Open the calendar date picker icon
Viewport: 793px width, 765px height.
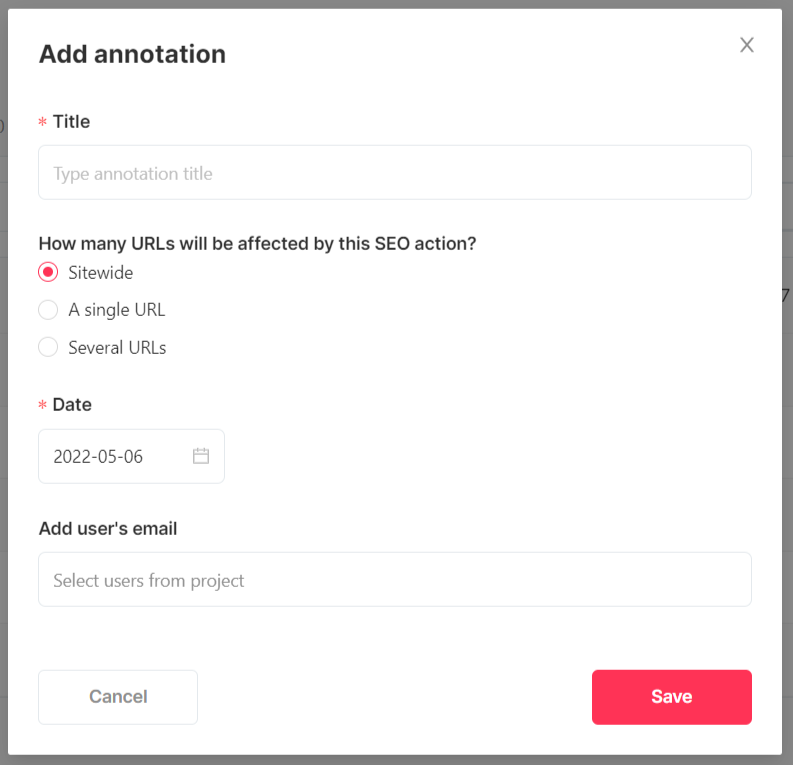point(201,456)
